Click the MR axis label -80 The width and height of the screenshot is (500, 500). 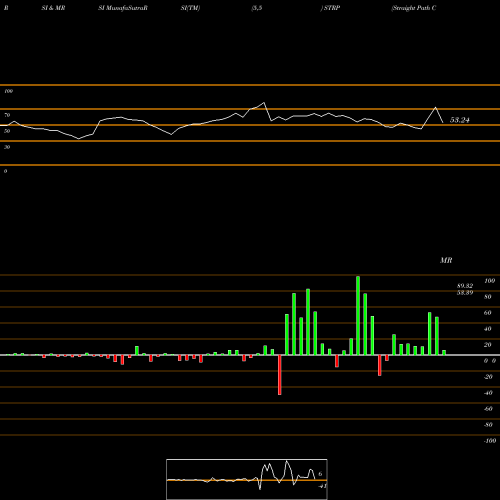click(488, 425)
